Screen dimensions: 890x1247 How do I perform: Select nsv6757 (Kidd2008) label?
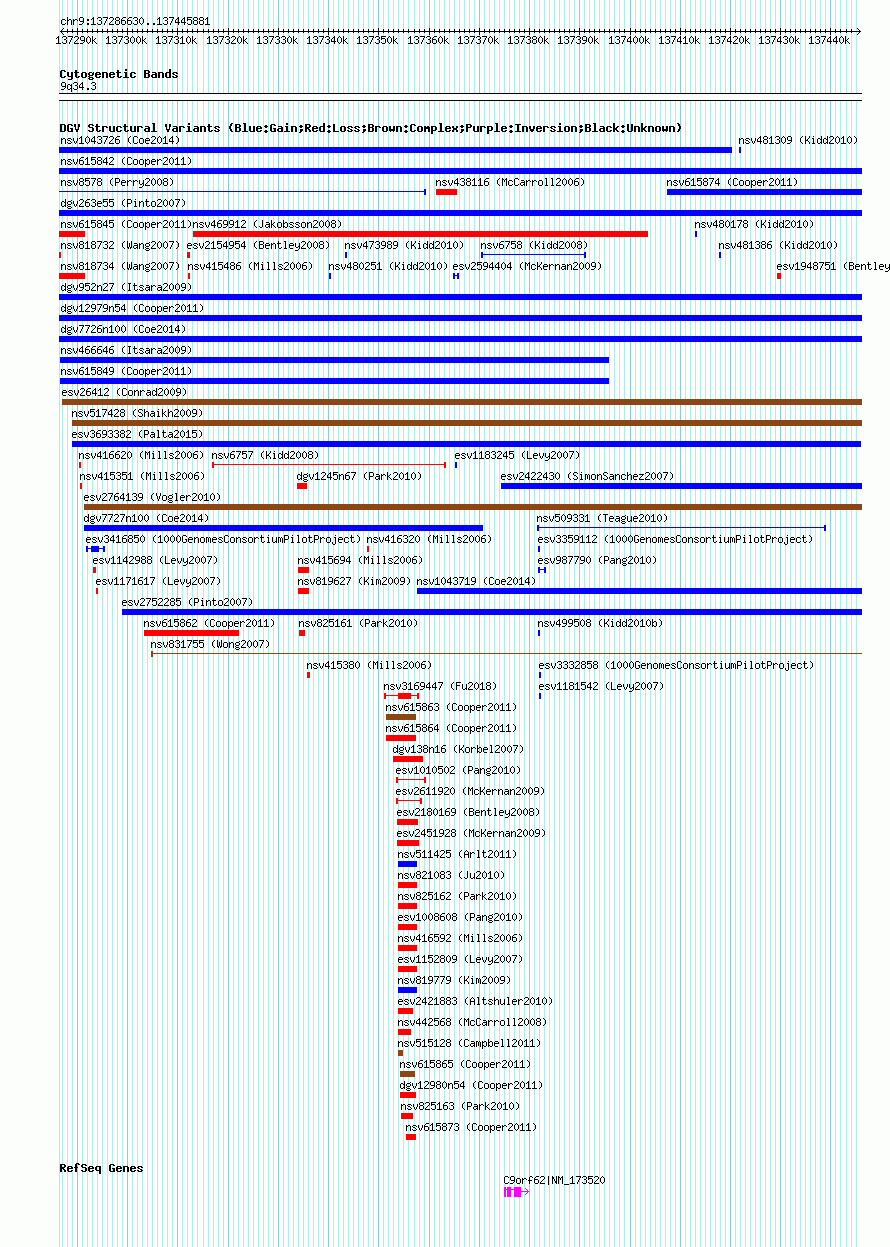point(265,455)
